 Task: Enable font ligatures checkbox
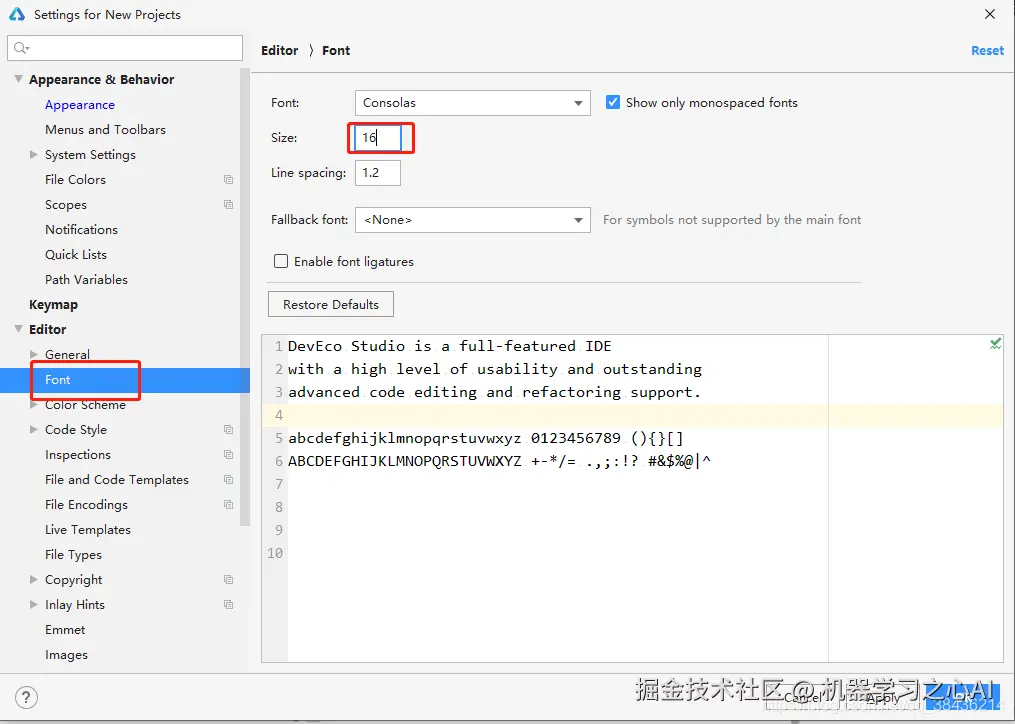[x=281, y=261]
